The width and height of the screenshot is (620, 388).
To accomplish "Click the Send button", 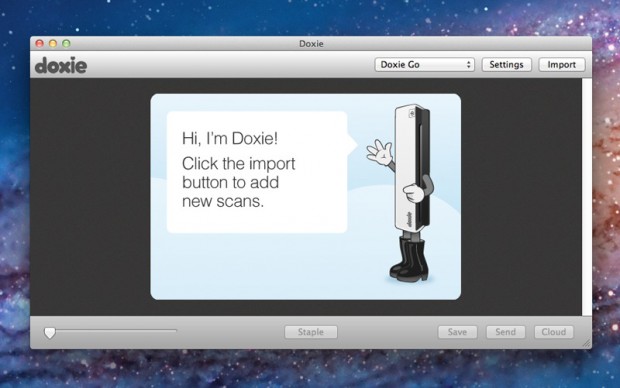I will click(506, 332).
